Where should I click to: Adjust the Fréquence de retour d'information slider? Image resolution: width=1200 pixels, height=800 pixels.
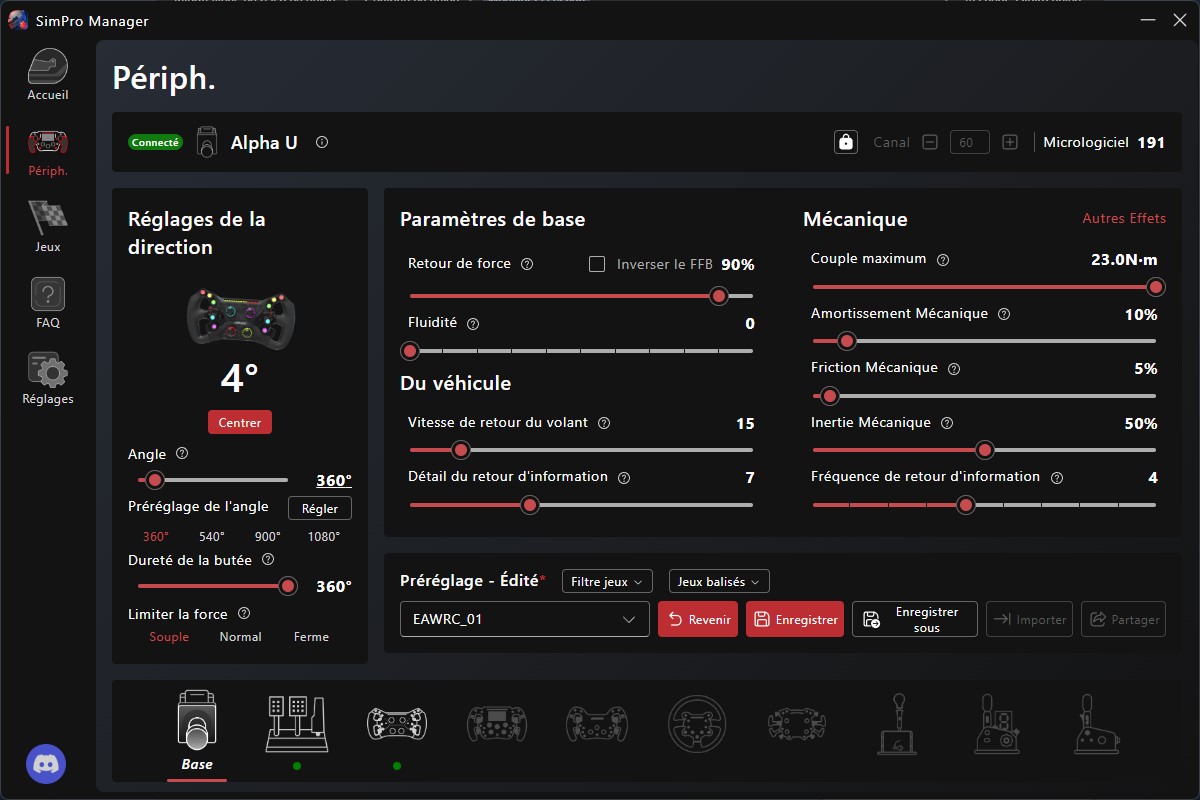965,505
